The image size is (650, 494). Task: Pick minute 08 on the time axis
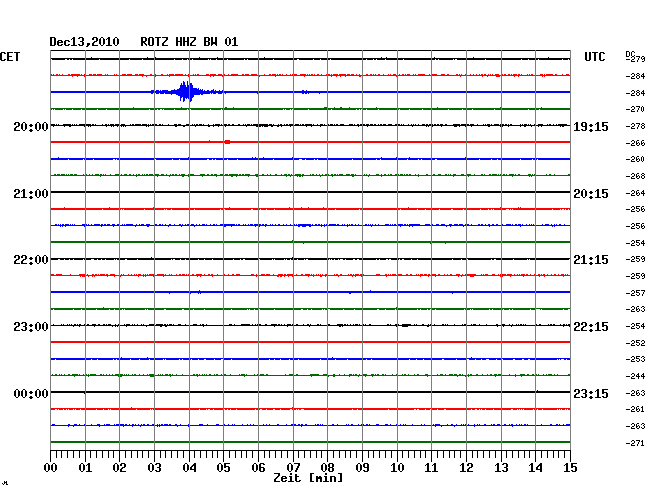click(x=327, y=468)
